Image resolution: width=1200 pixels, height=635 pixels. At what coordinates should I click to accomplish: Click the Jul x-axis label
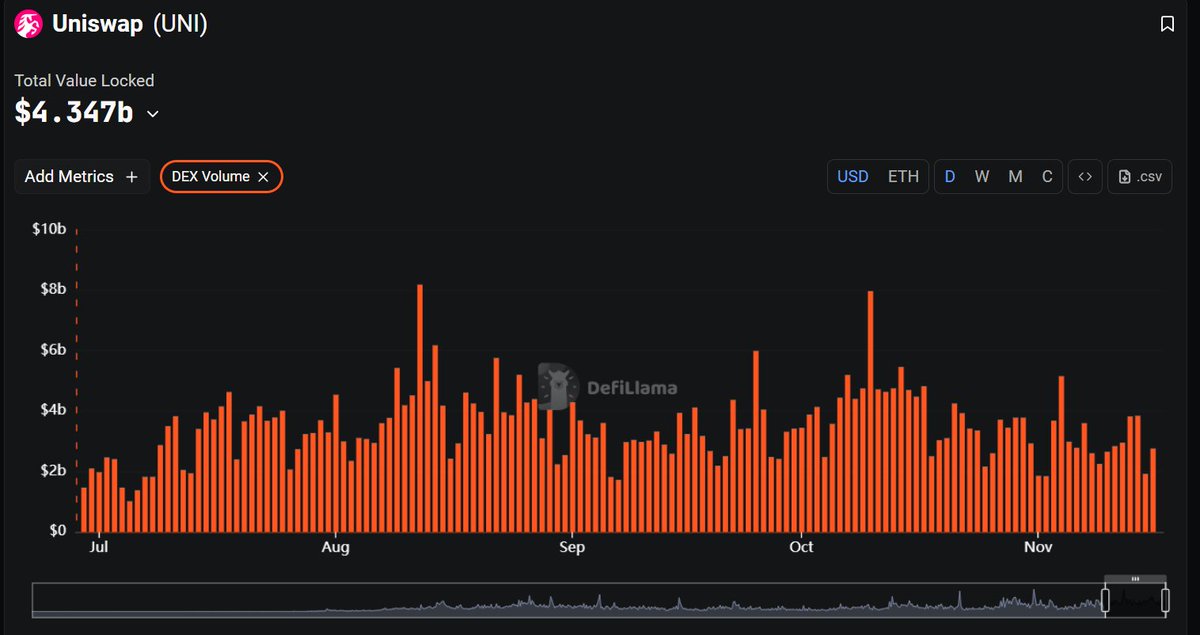[x=99, y=547]
